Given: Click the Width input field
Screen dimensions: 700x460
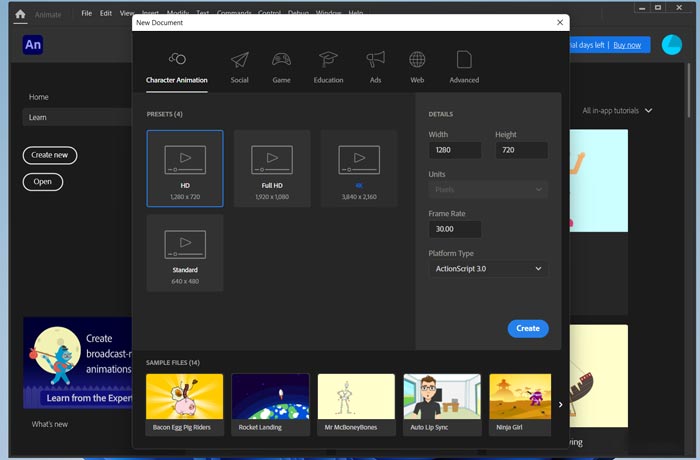Looking at the screenshot, I should coord(455,150).
